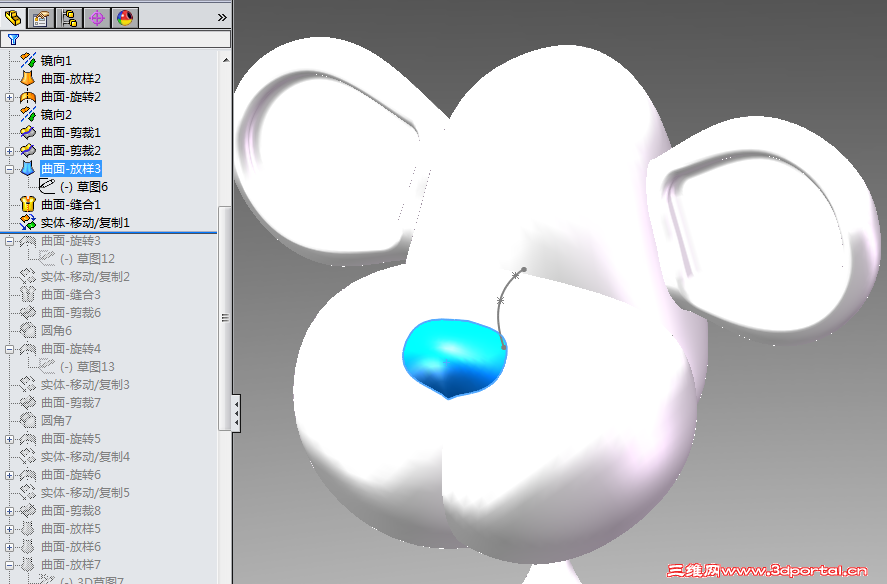
Task: Open the PropertyManager tab
Action: point(39,17)
